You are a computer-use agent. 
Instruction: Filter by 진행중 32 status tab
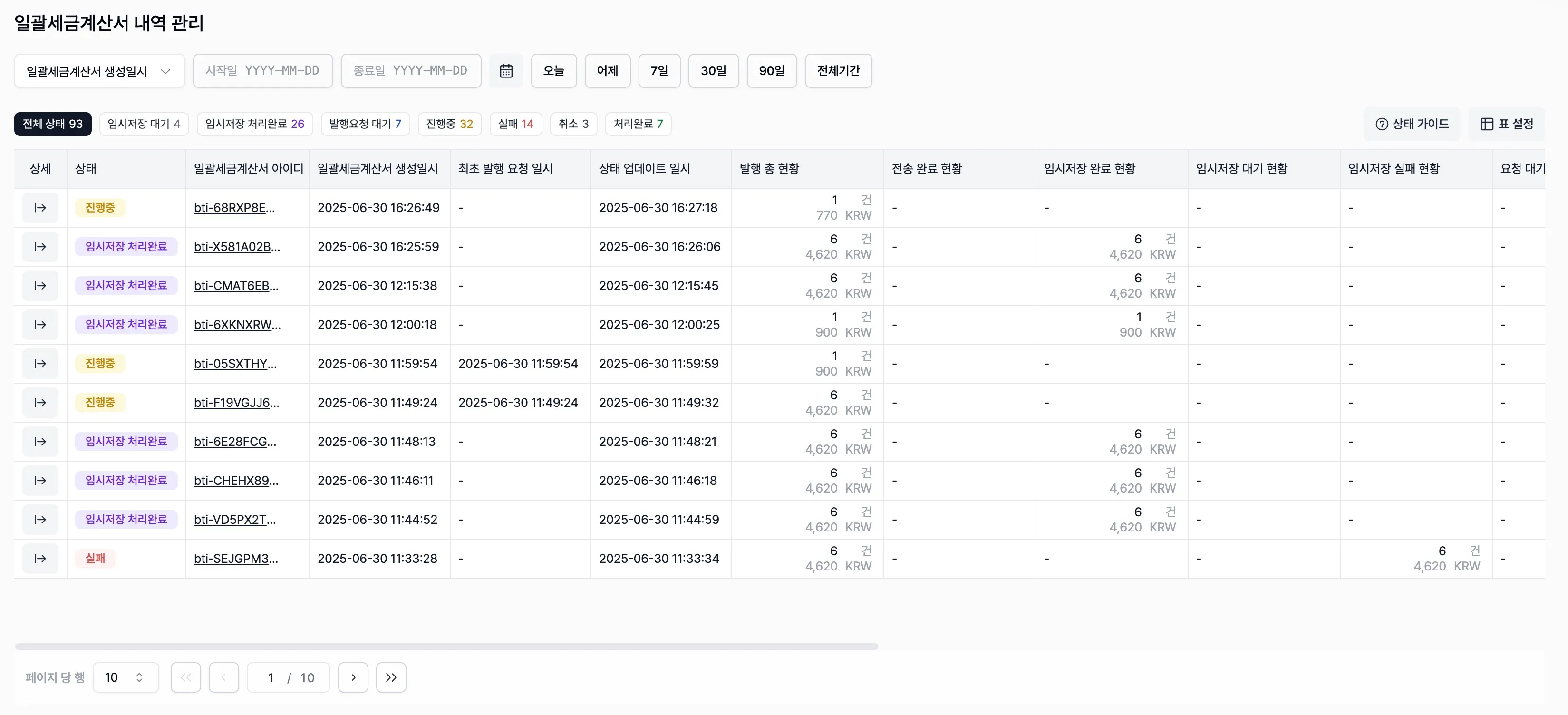449,124
